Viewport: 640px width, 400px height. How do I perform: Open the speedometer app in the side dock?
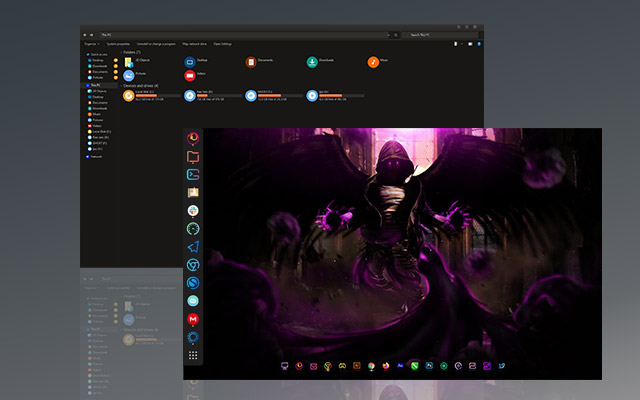pos(193,229)
